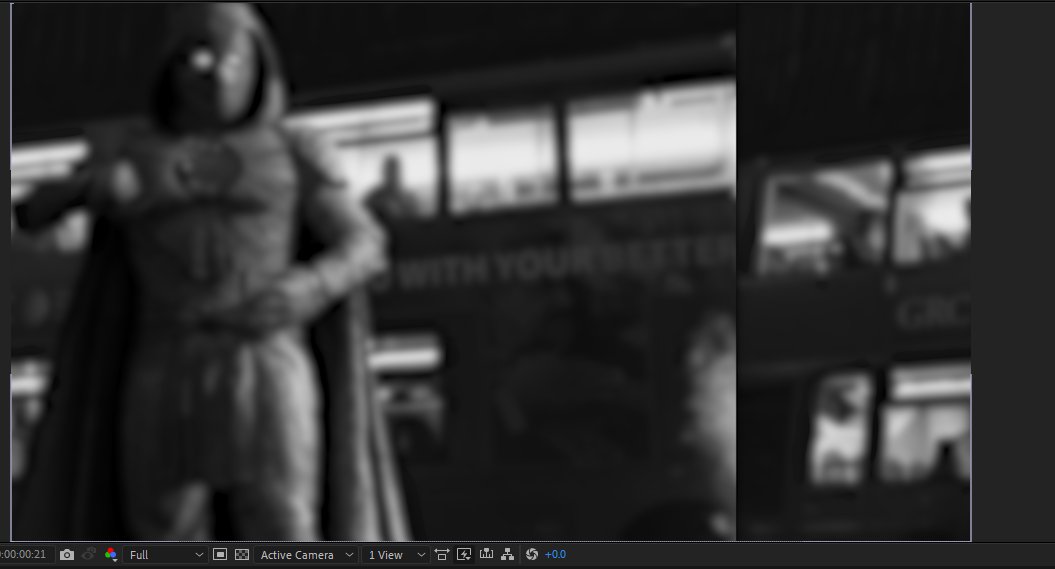Open the Show Channel and Color Management icon
This screenshot has height=569, width=1055.
tap(111, 554)
